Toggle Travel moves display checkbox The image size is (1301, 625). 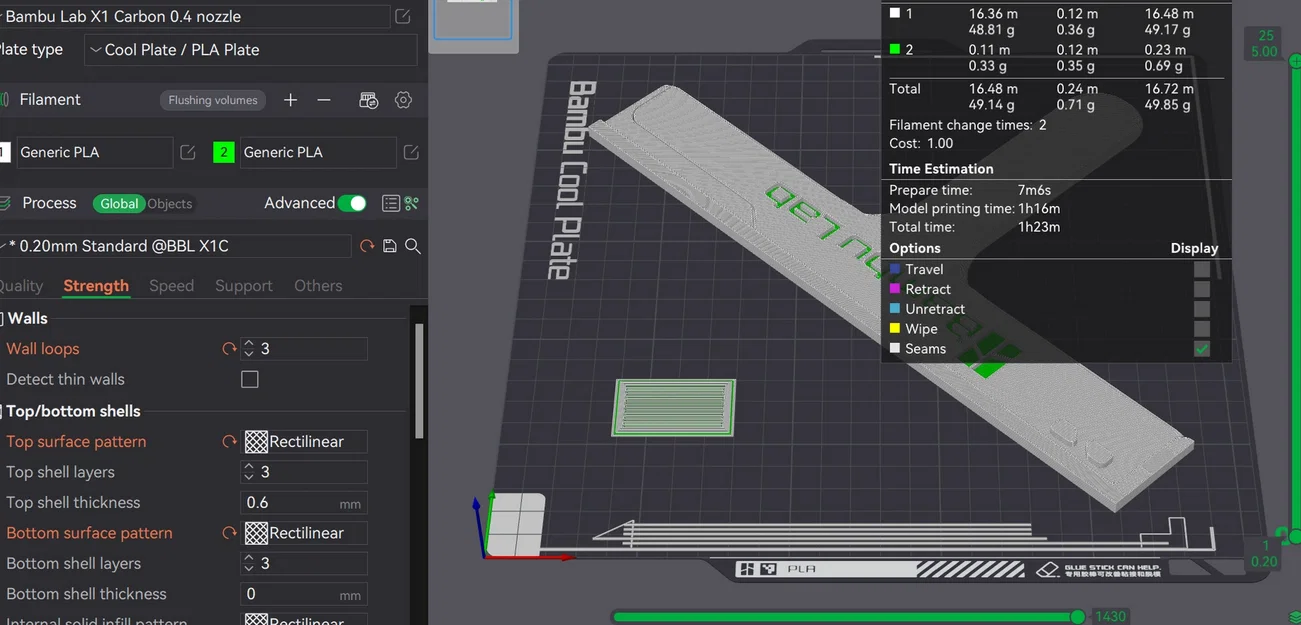(1202, 269)
